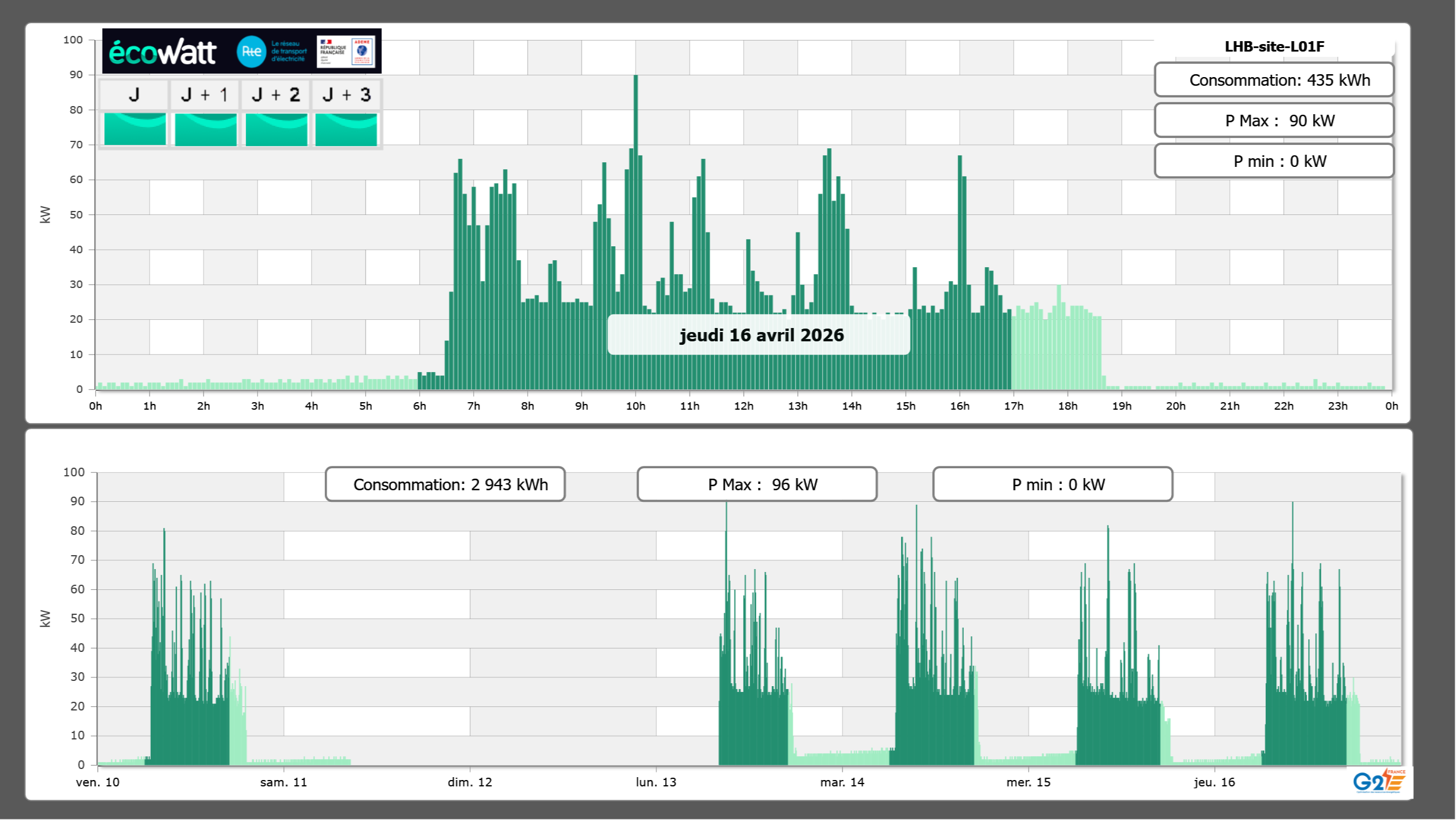
Task: Click the Consommation: 435 kWh box
Action: [1274, 80]
